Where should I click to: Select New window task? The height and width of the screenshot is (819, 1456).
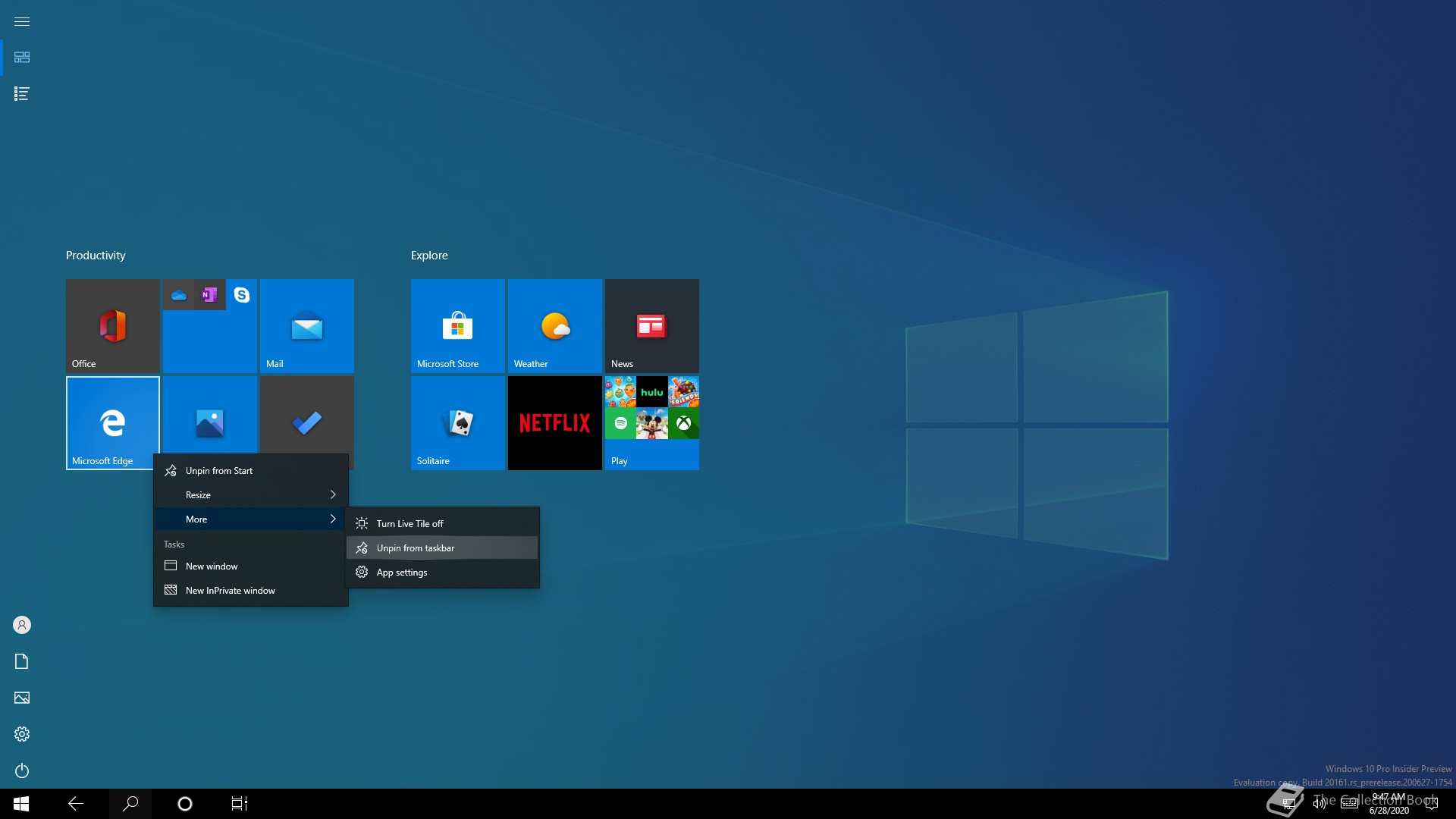pyautogui.click(x=251, y=566)
